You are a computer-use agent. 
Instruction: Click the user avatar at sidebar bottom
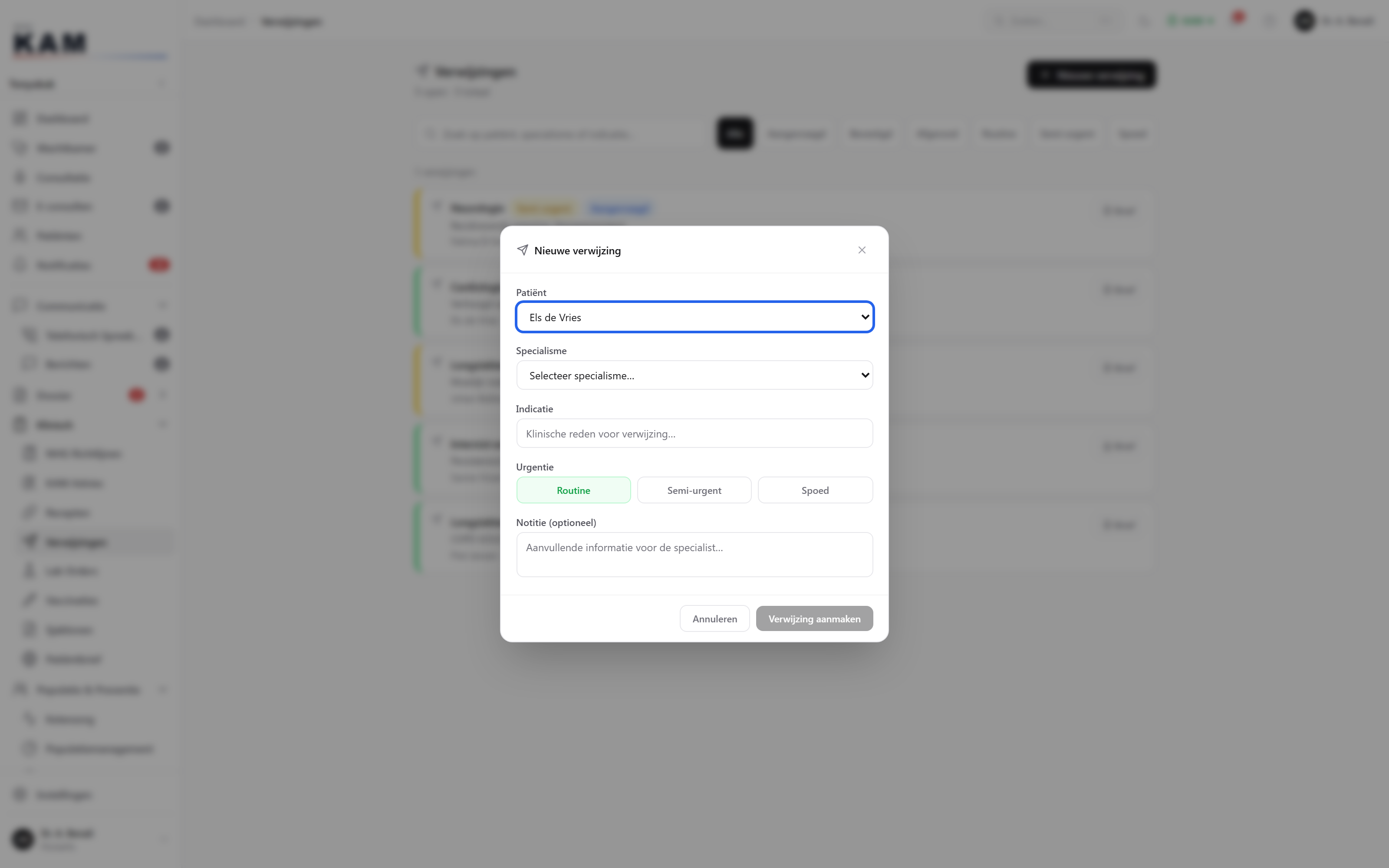23,839
